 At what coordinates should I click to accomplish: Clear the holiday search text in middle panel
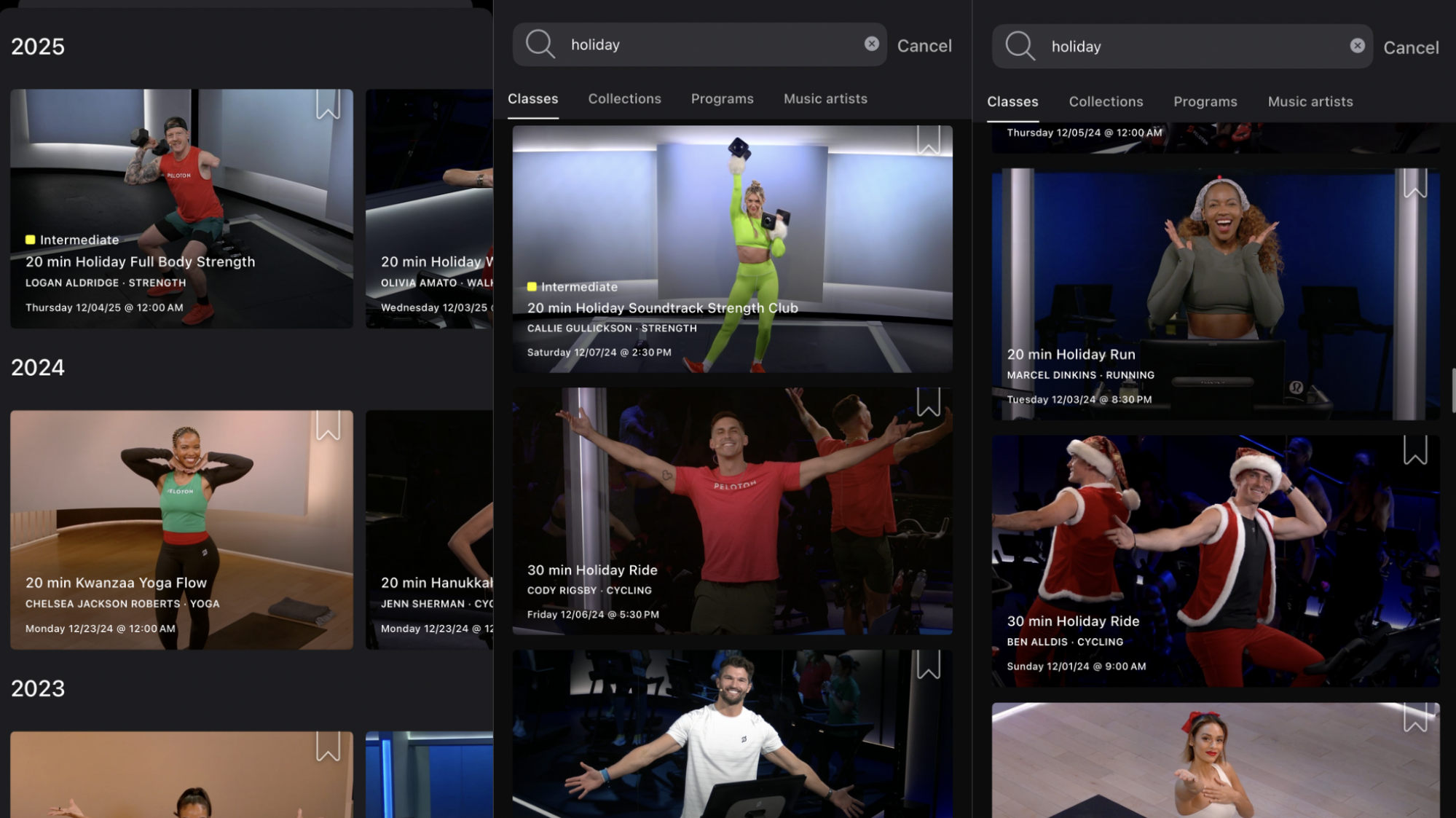tap(871, 44)
